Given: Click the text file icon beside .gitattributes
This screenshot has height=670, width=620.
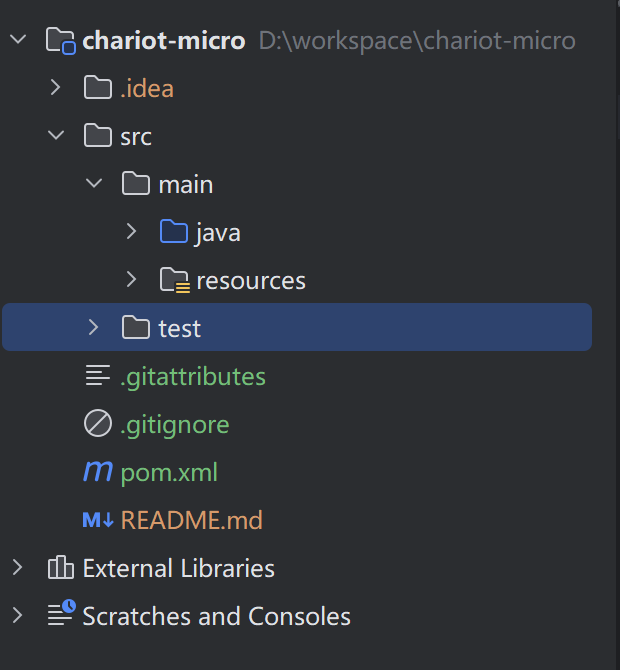Looking at the screenshot, I should [98, 375].
